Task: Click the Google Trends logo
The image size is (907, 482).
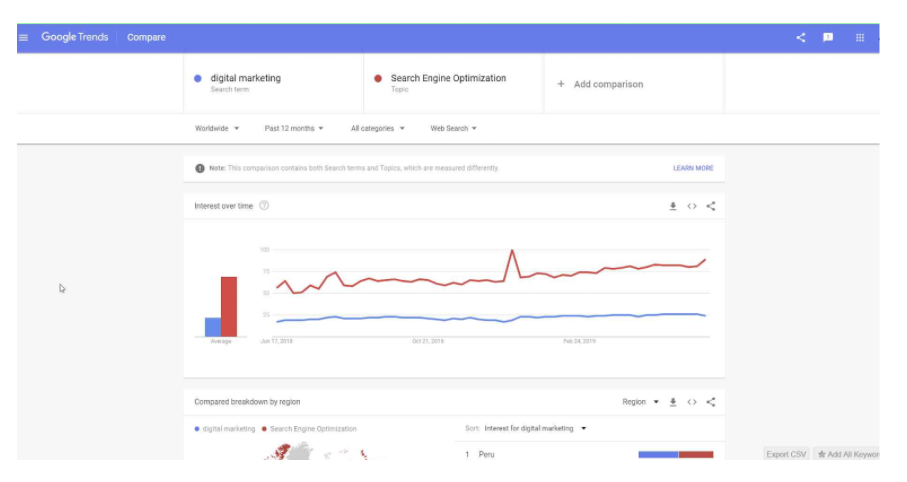Action: pyautogui.click(x=75, y=37)
